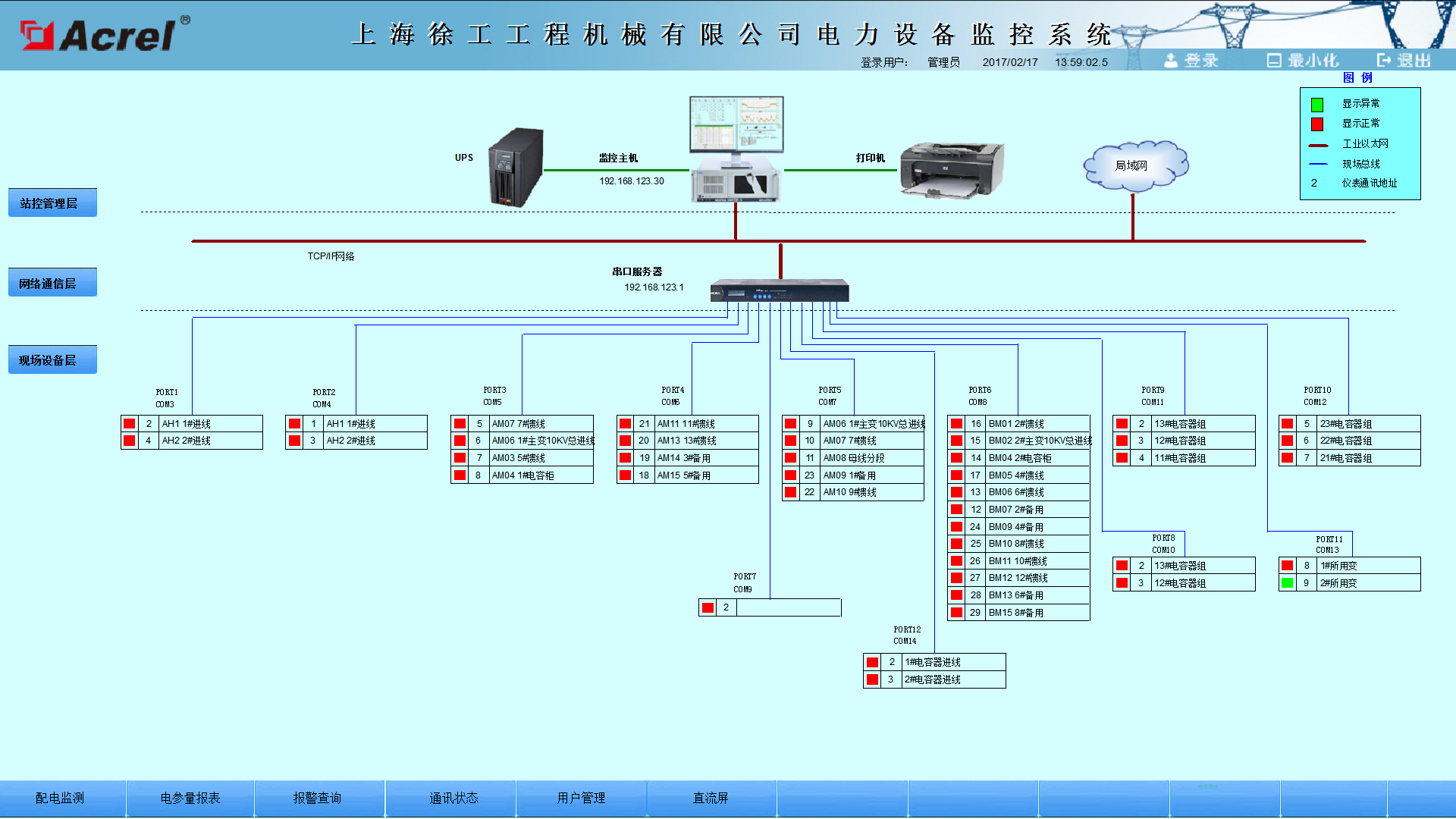
Task: Click green status indicator for 2#所用变
Action: [1287, 583]
